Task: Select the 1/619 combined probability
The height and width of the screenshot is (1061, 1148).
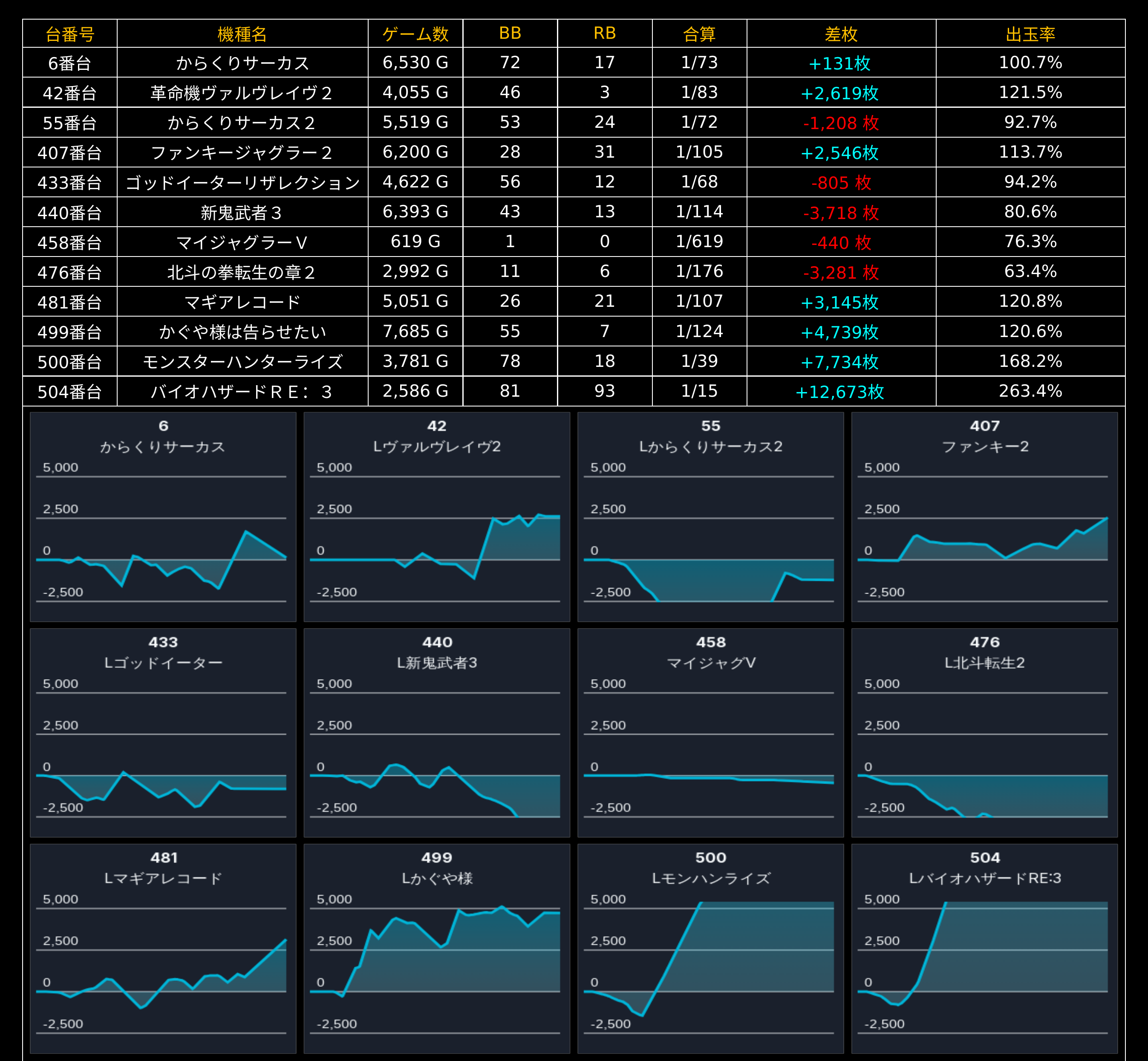Action: pyautogui.click(x=699, y=242)
